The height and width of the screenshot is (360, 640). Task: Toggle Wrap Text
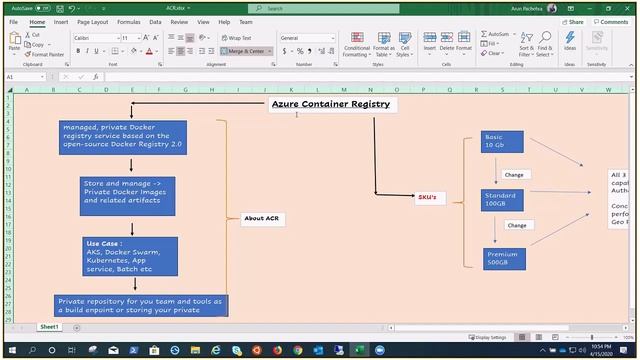(x=236, y=38)
